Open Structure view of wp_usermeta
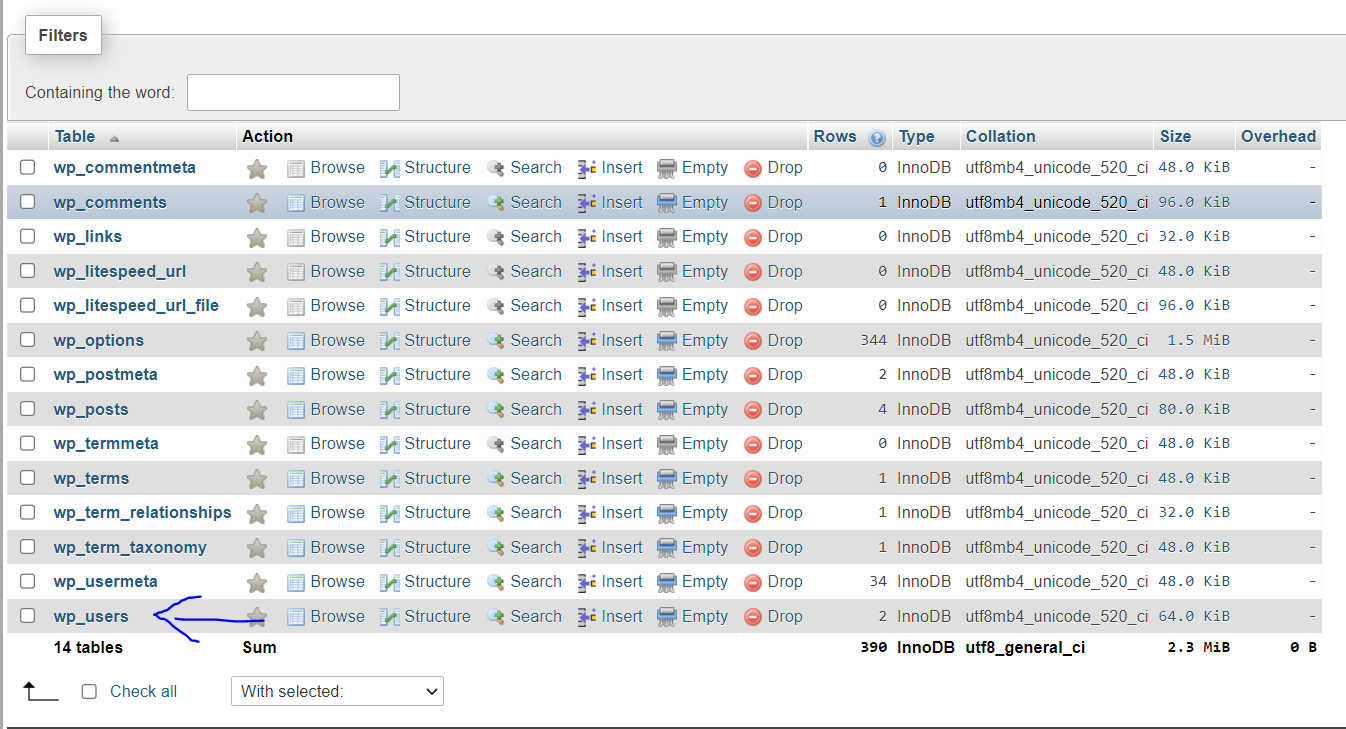Viewport: 1346px width, 729px height. pyautogui.click(x=437, y=581)
